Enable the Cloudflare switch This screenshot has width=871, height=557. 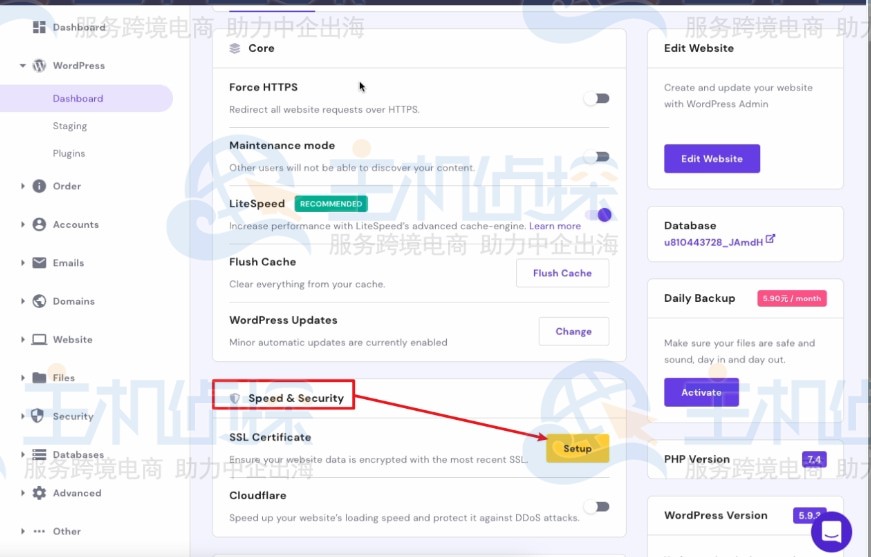point(597,506)
